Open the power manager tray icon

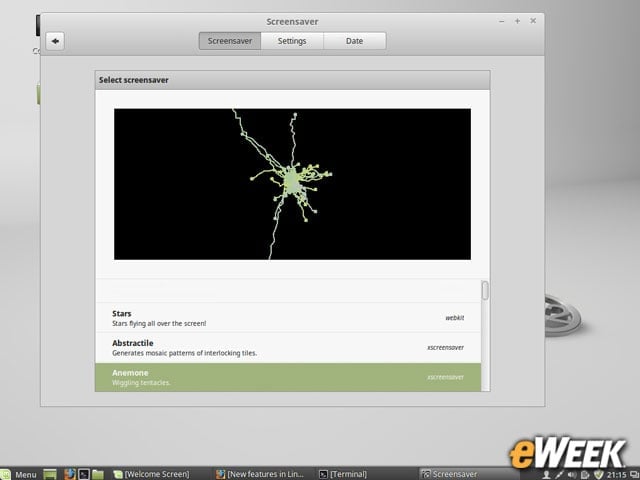tap(584, 475)
